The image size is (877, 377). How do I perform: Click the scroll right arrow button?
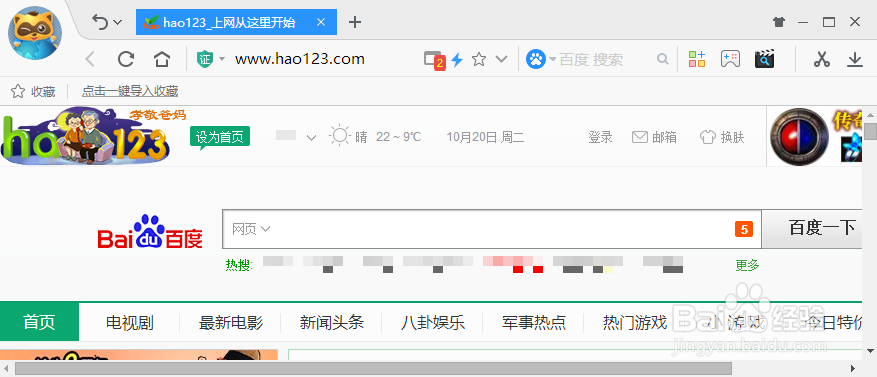click(853, 368)
